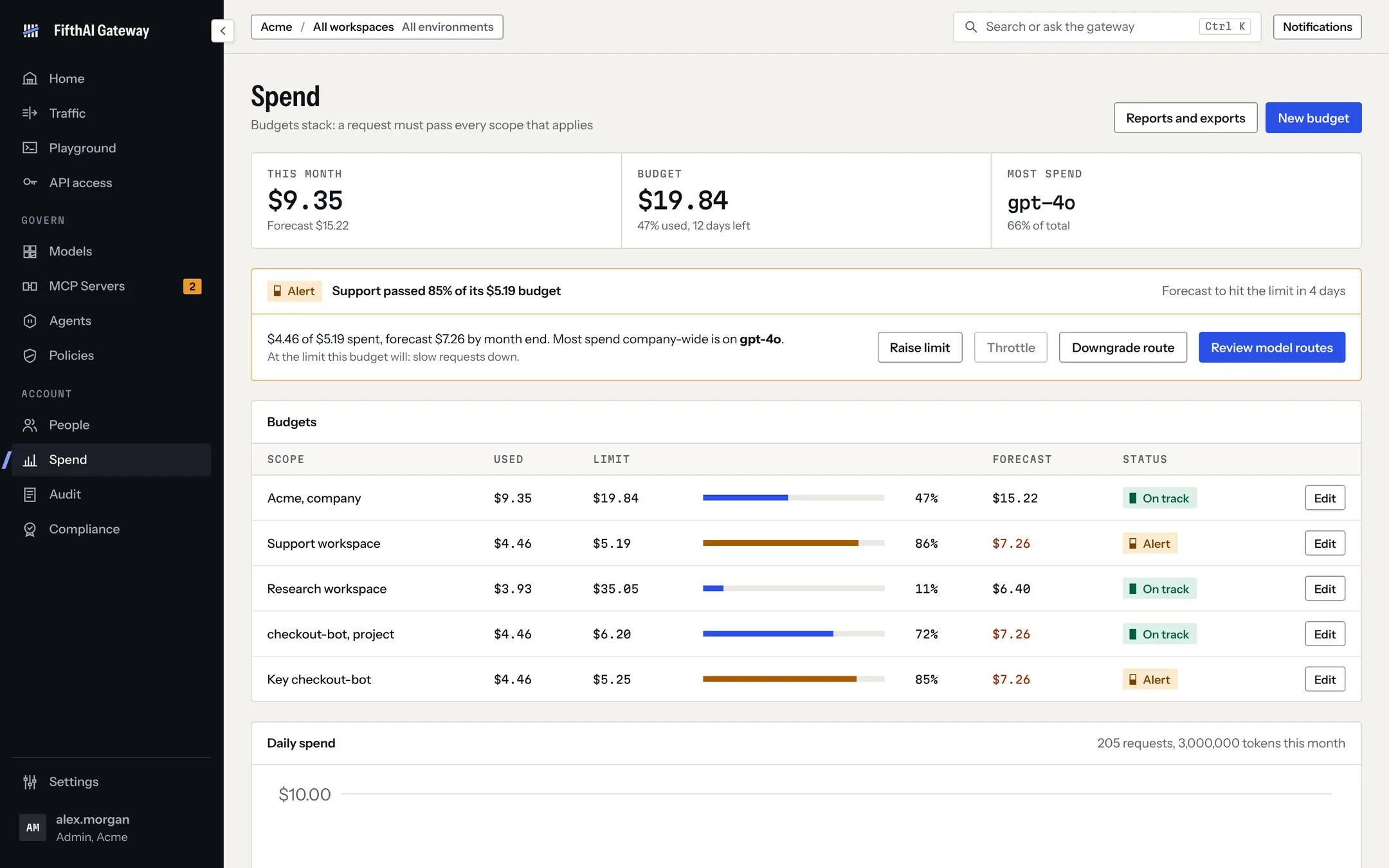The width and height of the screenshot is (1389, 868).
Task: Edit the Research workspace budget
Action: (1325, 589)
